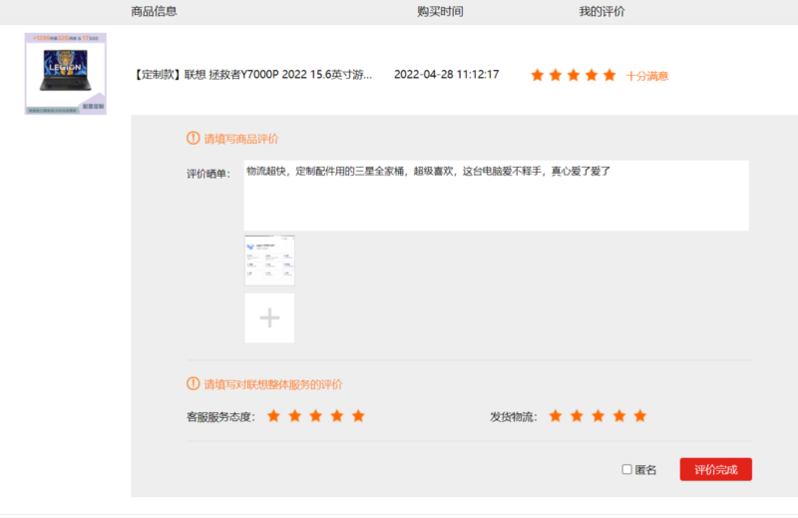The image size is (798, 518).
Task: Click the plus icon to add photo
Action: coord(269,318)
